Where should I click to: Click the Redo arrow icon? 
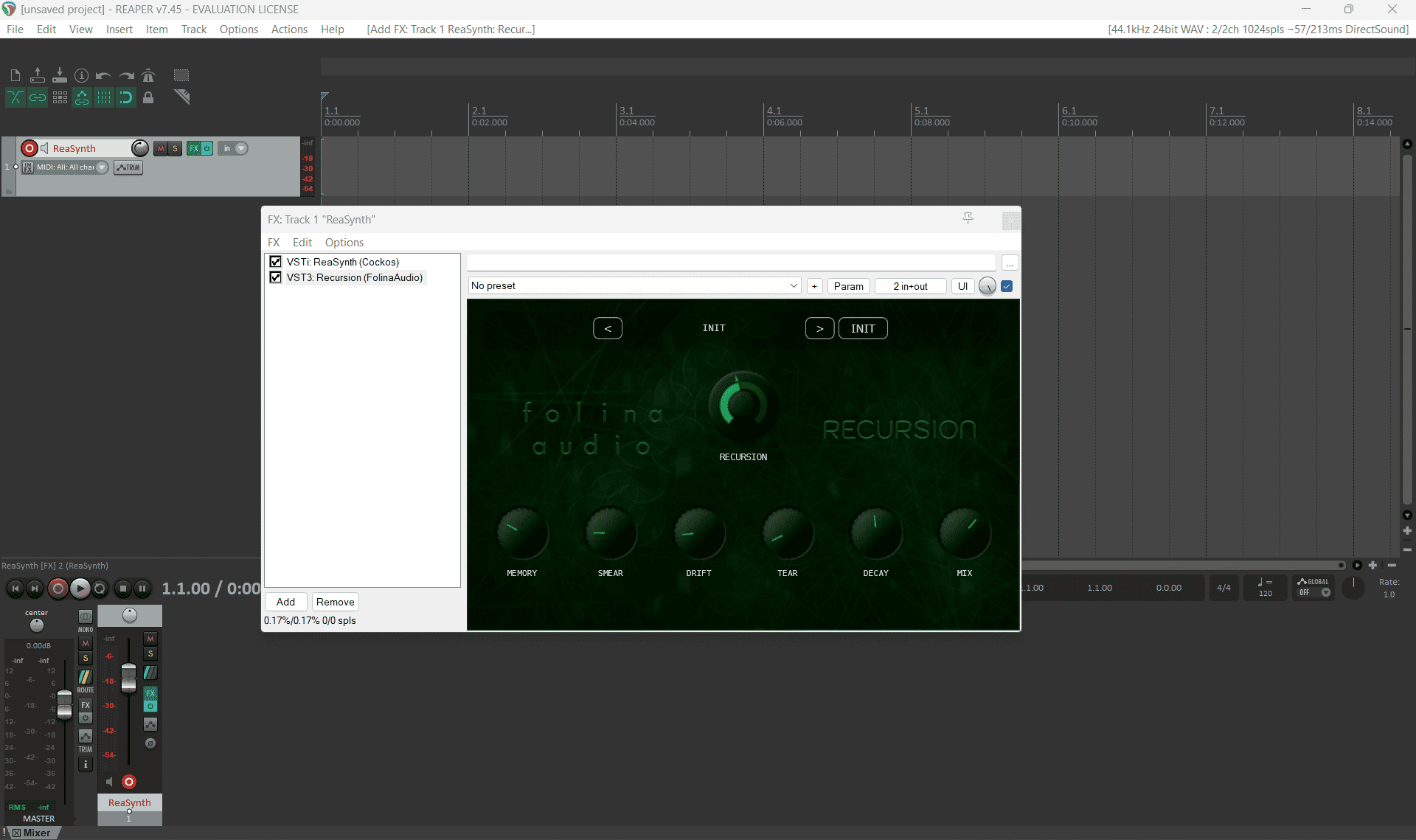(126, 75)
